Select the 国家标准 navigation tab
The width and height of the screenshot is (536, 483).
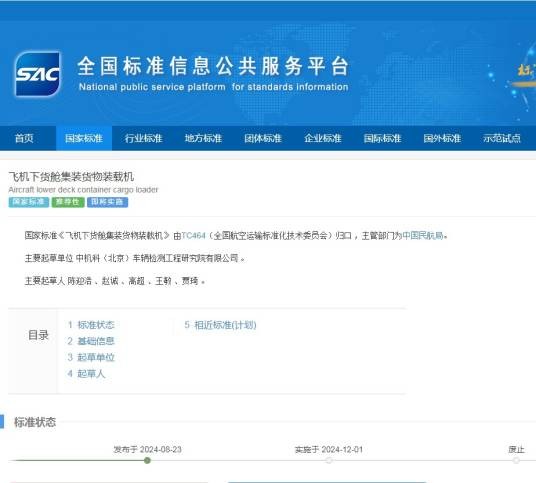[x=84, y=138]
